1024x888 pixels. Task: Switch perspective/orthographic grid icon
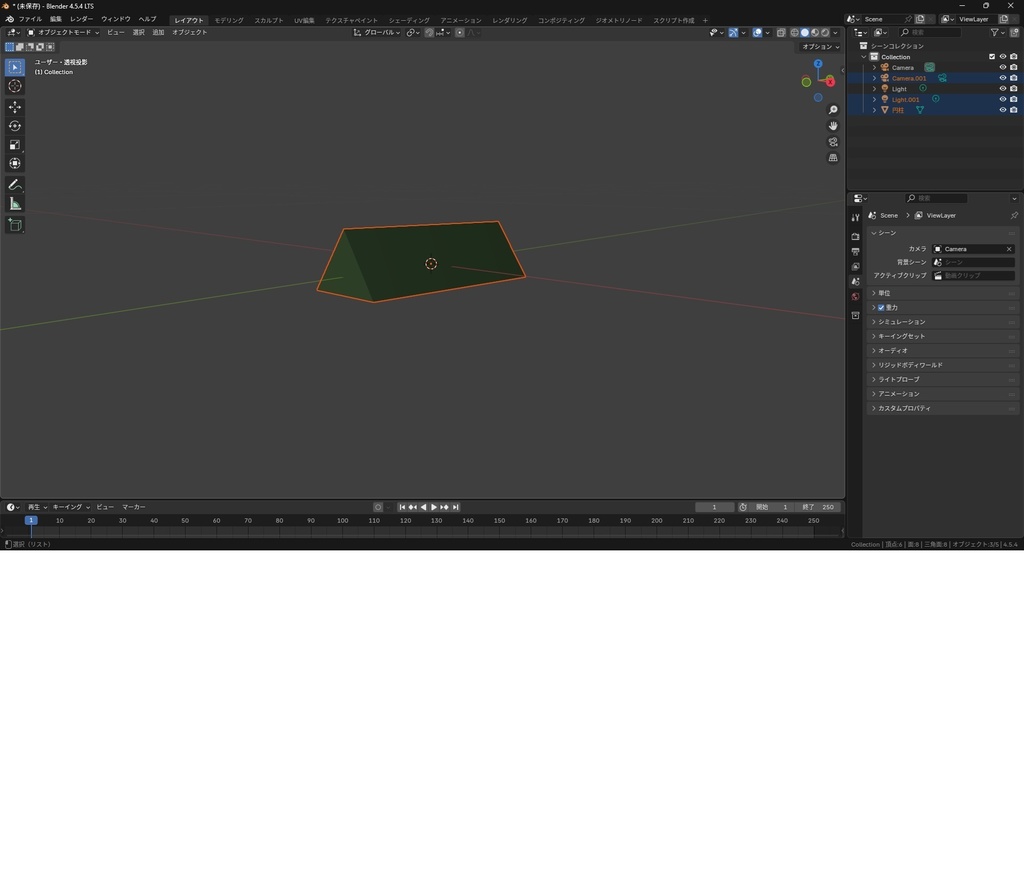(833, 158)
